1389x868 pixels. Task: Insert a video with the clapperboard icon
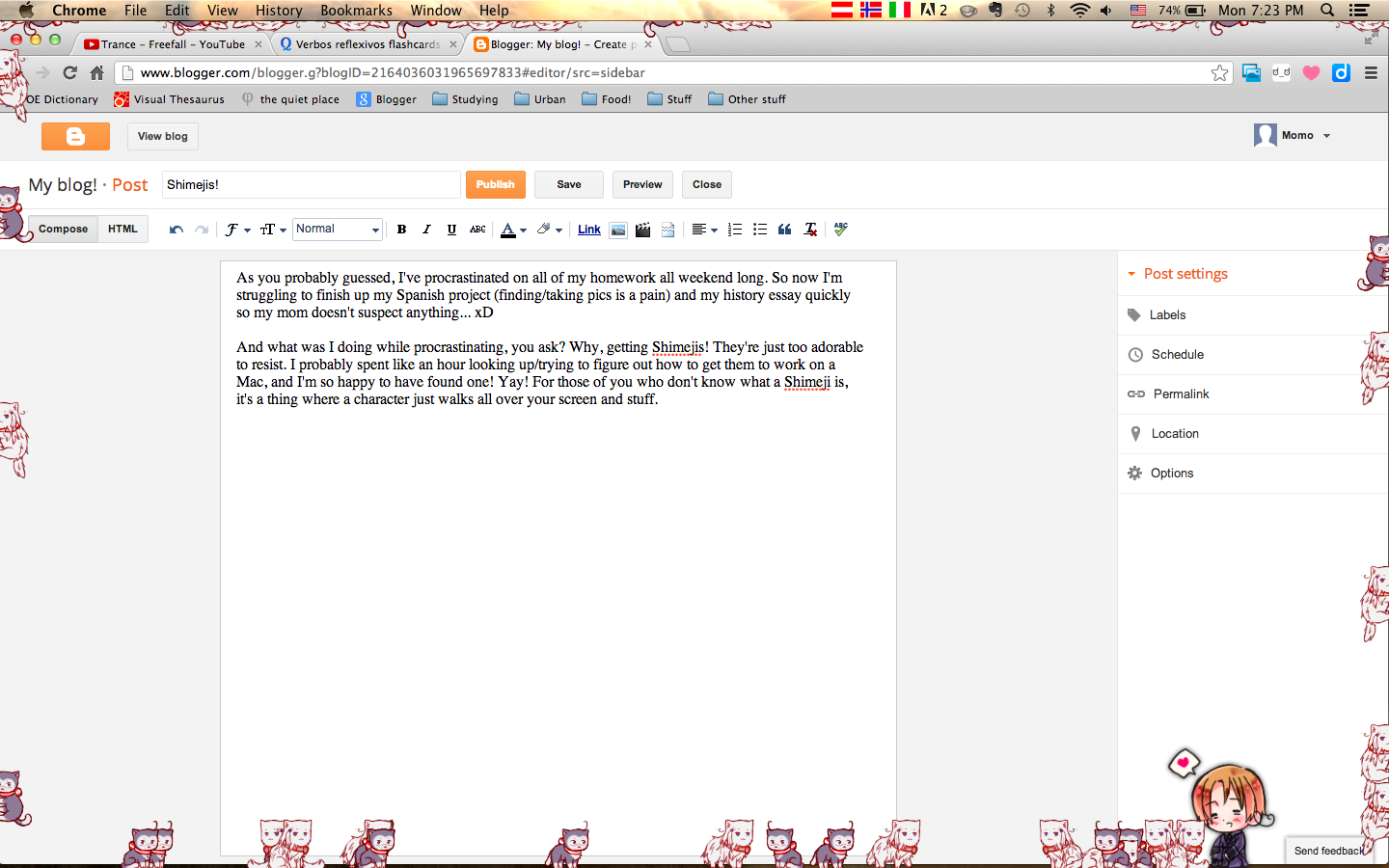642,230
